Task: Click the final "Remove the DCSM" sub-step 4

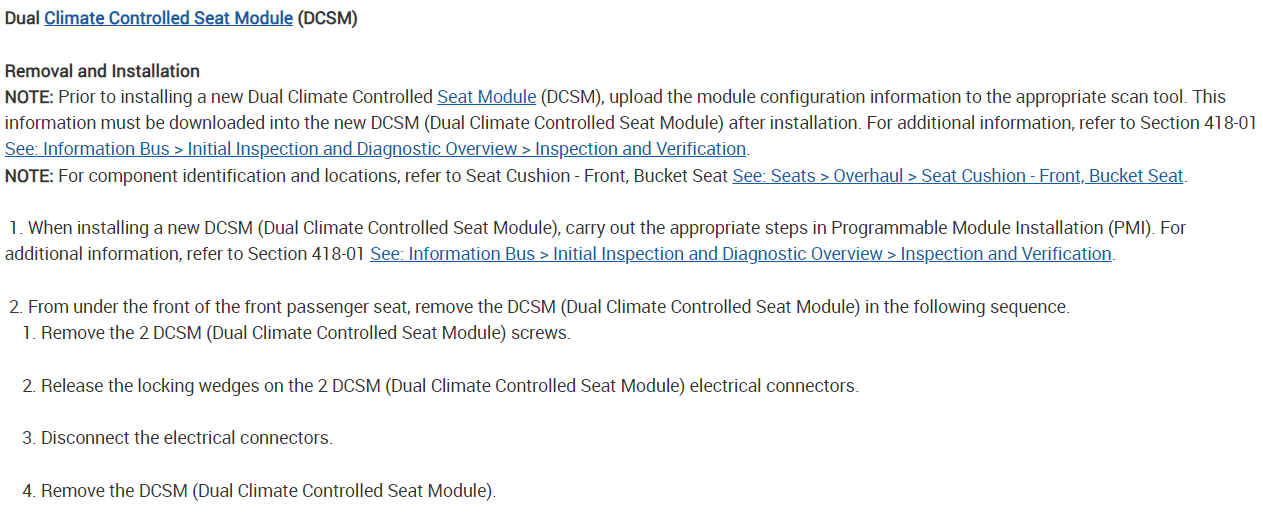Action: click(x=268, y=491)
